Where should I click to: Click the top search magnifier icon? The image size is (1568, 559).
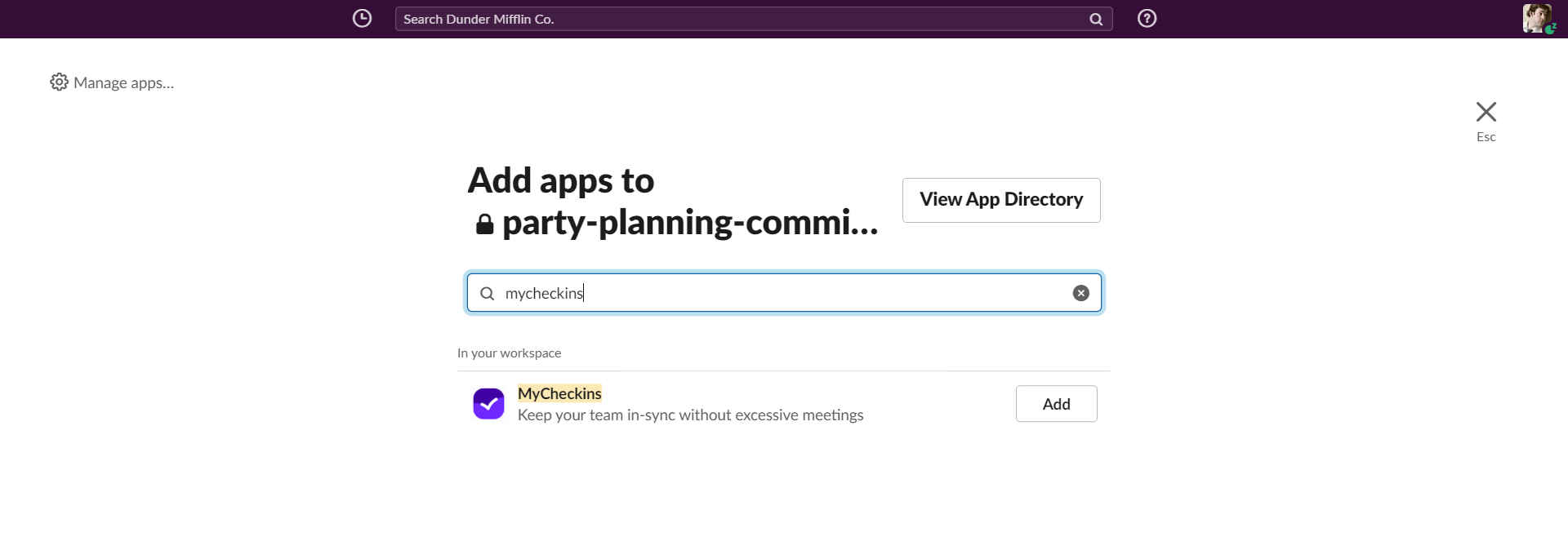click(1096, 20)
